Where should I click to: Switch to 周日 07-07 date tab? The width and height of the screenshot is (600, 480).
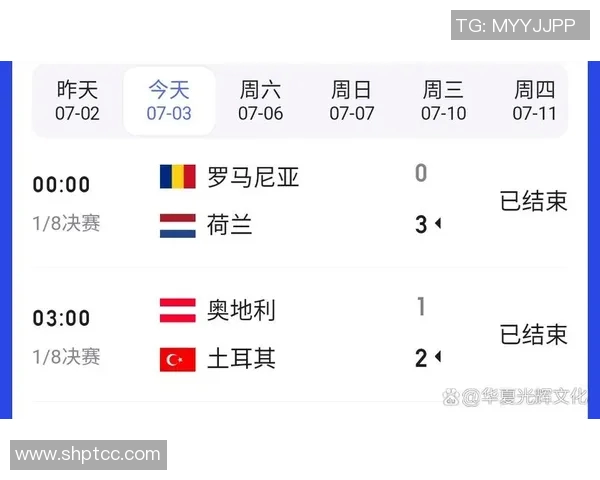click(x=352, y=101)
